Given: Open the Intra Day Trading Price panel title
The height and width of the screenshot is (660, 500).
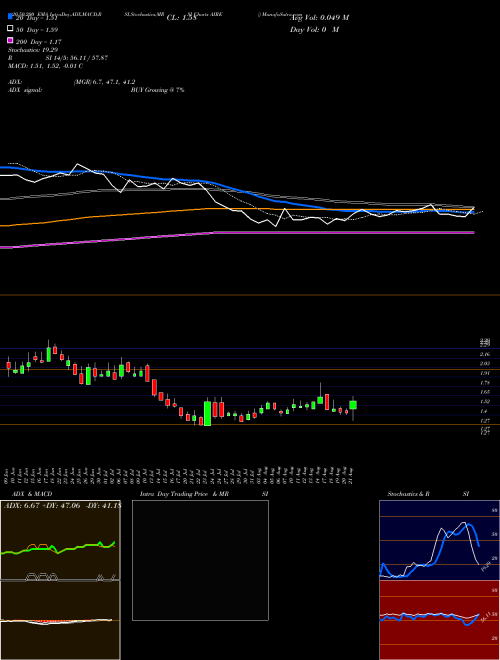Looking at the screenshot, I should [x=204, y=494].
